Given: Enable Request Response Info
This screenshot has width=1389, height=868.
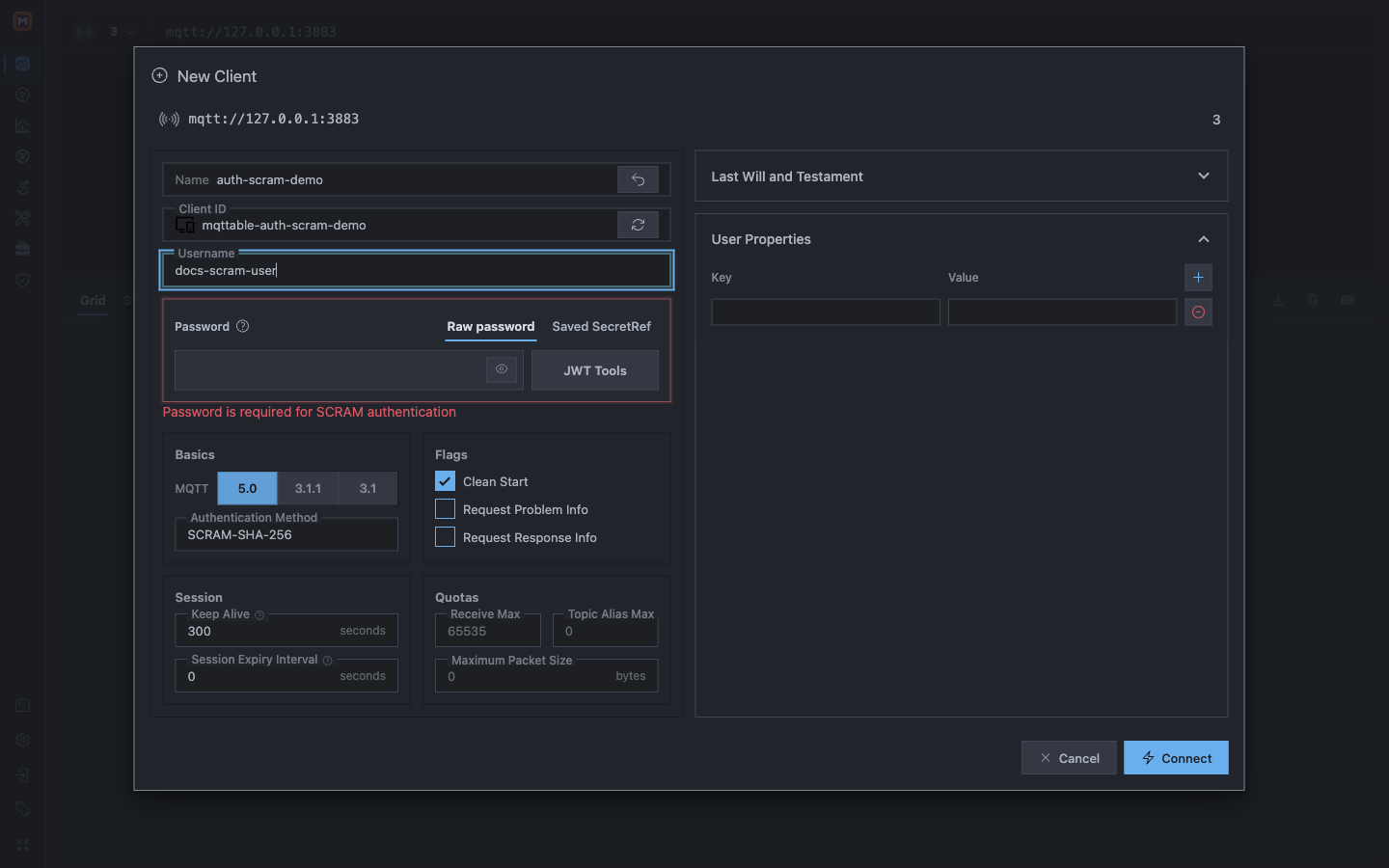Looking at the screenshot, I should [445, 537].
